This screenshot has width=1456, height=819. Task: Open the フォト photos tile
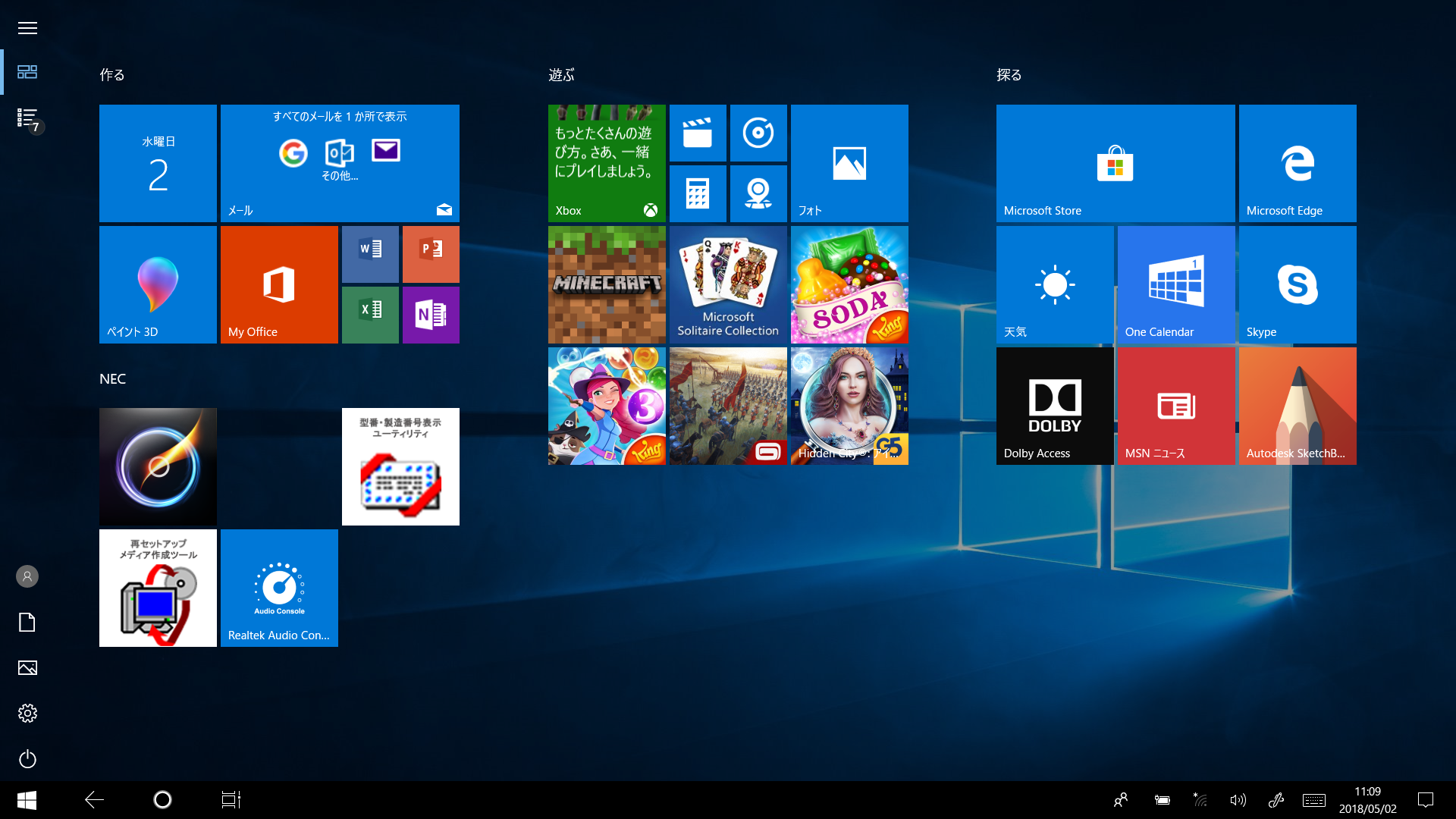(849, 163)
